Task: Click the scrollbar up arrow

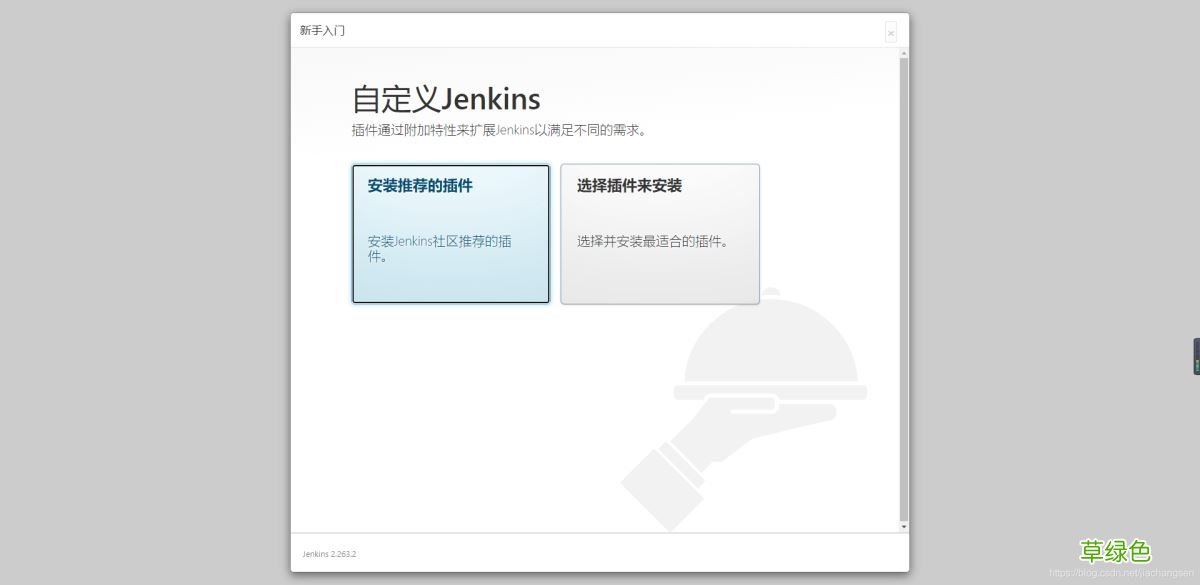Action: tap(904, 53)
